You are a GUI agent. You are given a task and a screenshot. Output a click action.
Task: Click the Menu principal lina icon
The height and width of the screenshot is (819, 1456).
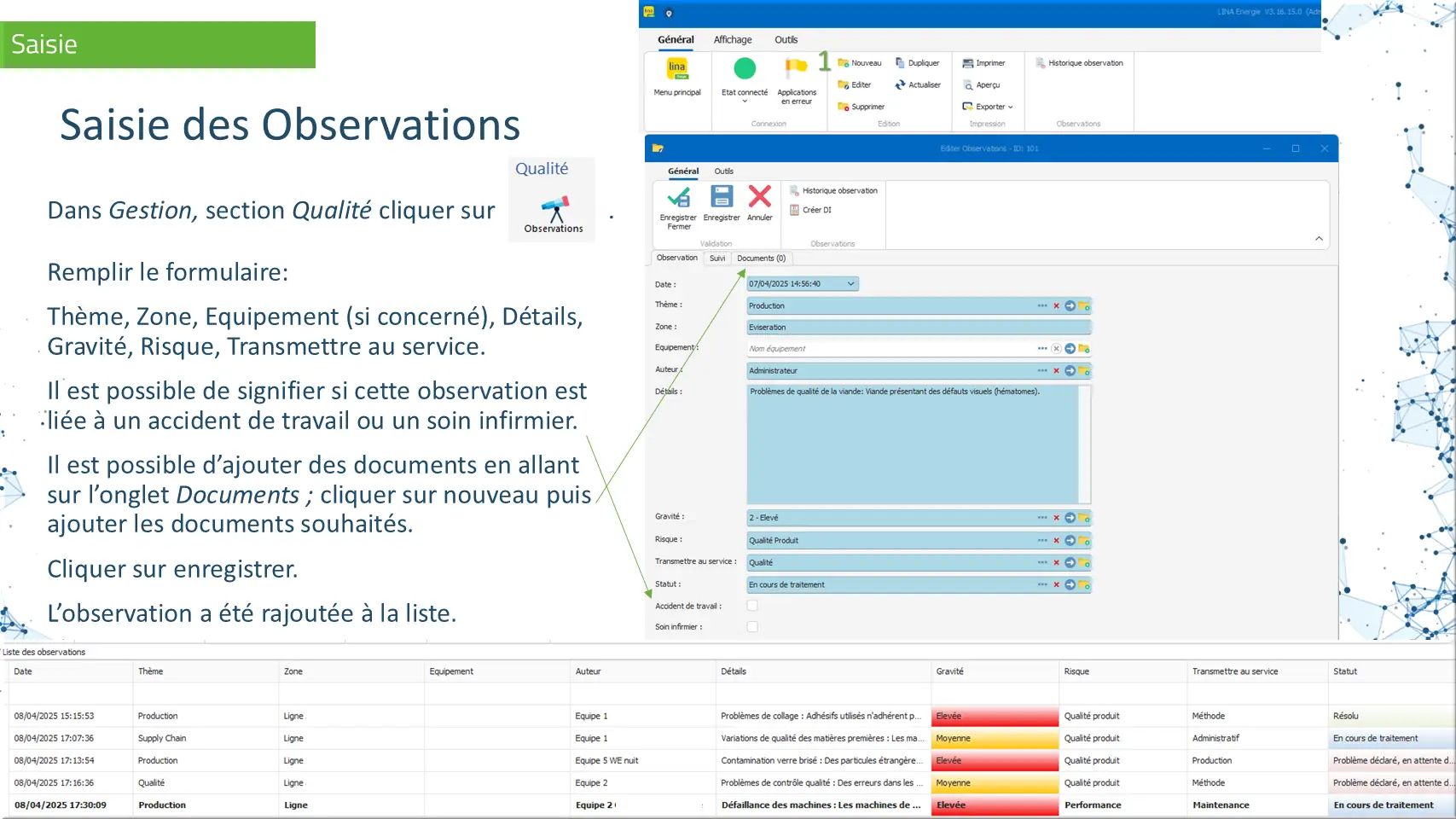[676, 69]
